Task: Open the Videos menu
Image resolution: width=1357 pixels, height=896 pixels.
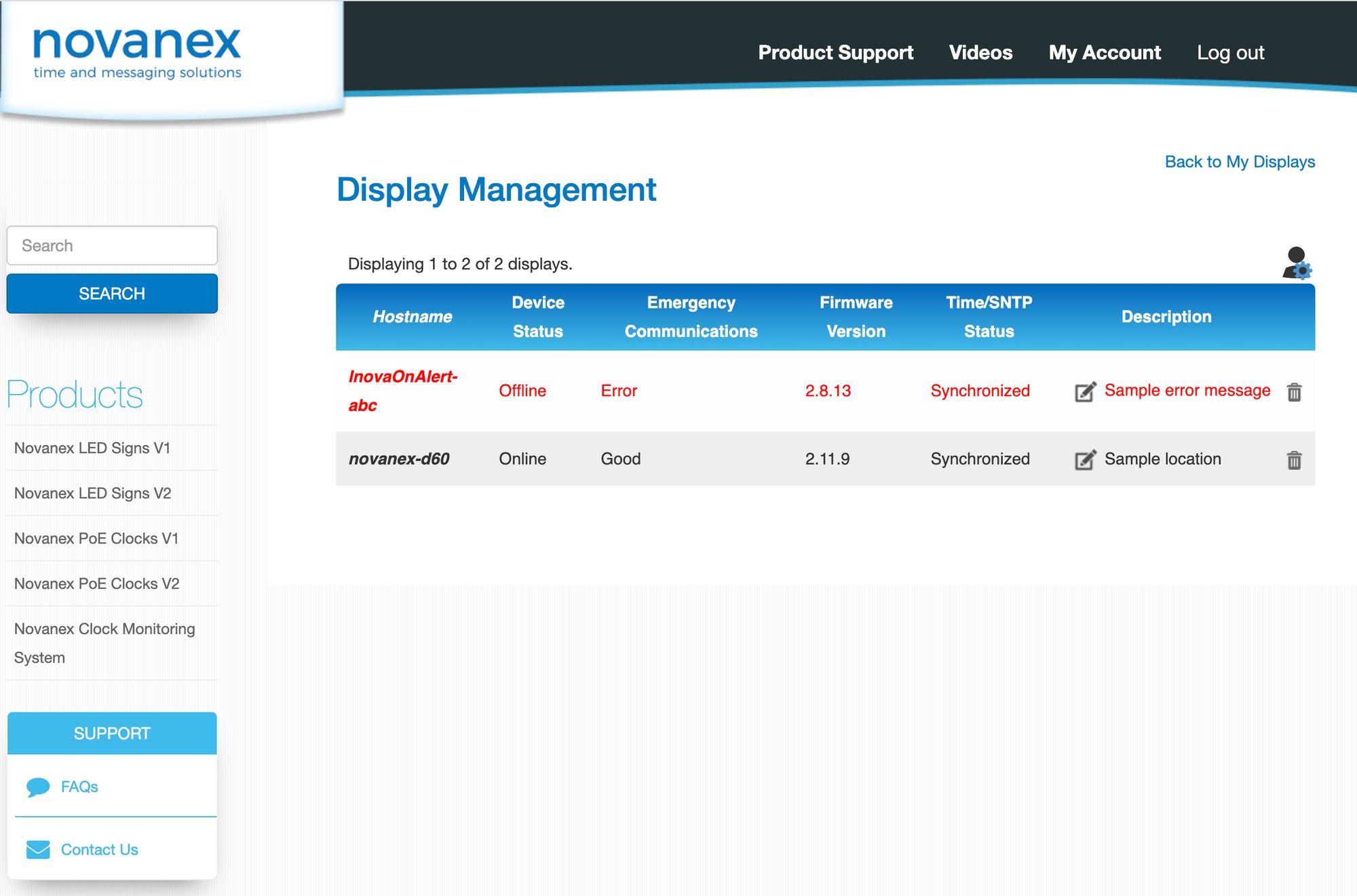Action: click(981, 52)
